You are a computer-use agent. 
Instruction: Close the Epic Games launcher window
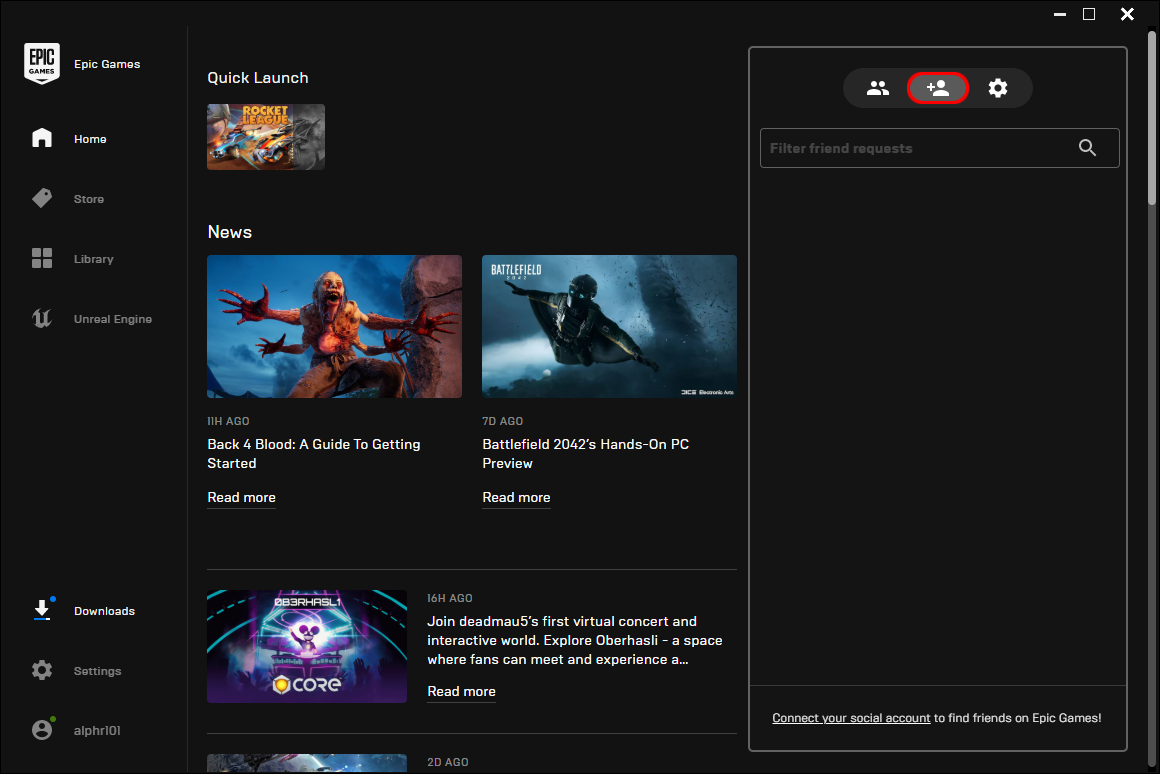click(1127, 14)
